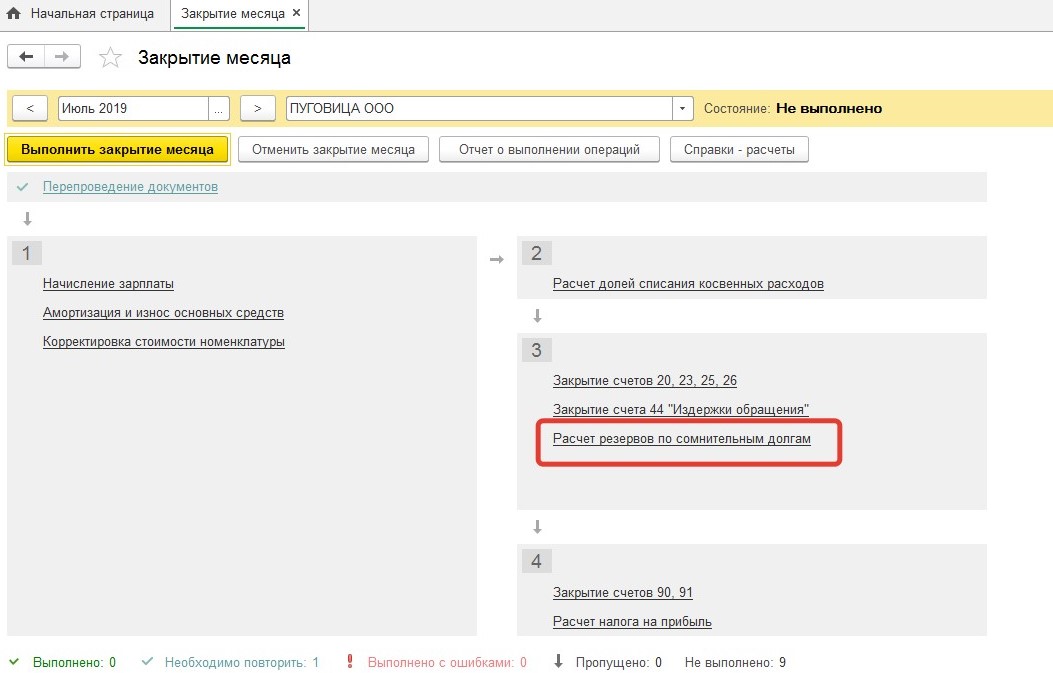Open Отчет о выполнении операций
This screenshot has height=673, width=1053.
click(548, 150)
